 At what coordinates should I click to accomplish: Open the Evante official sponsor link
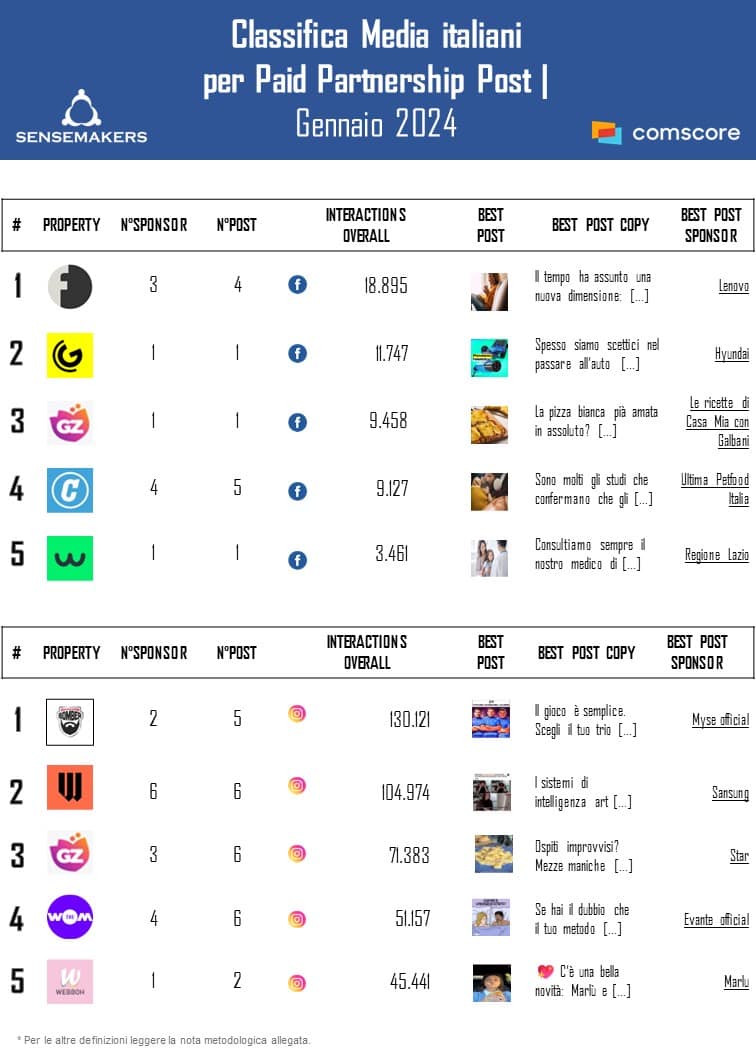click(x=716, y=920)
